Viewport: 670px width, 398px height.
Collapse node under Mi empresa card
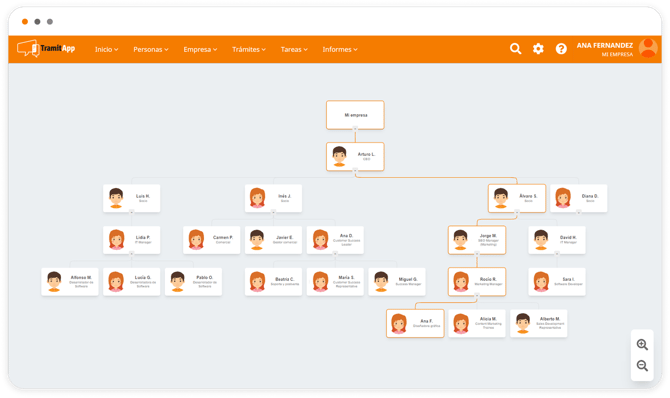point(355,129)
